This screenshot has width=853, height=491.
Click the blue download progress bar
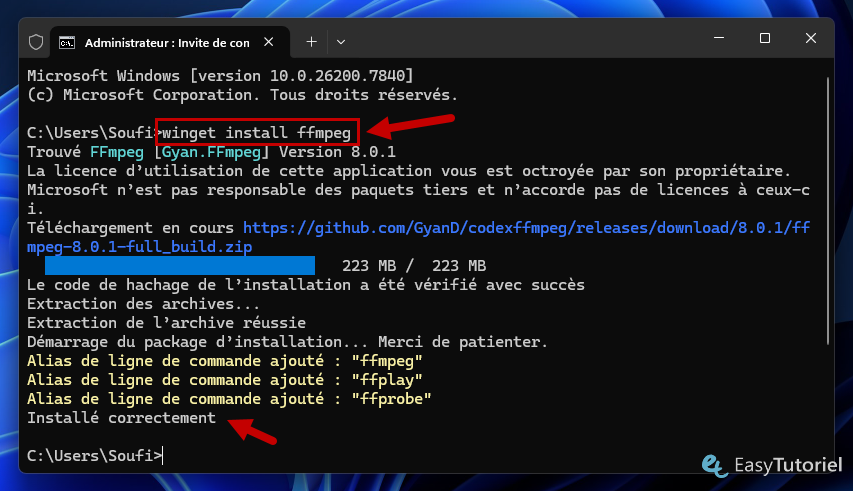pos(180,265)
